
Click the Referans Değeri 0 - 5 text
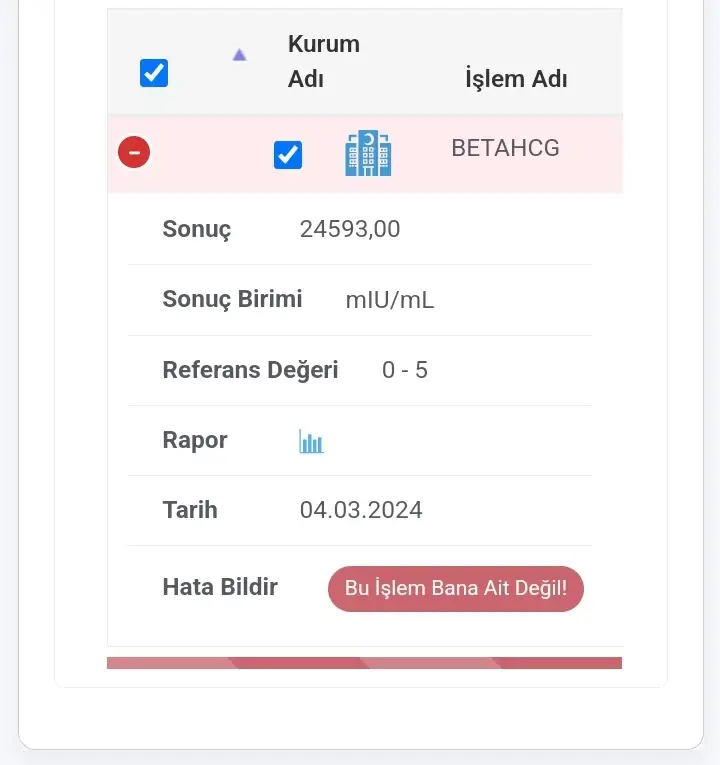point(405,370)
